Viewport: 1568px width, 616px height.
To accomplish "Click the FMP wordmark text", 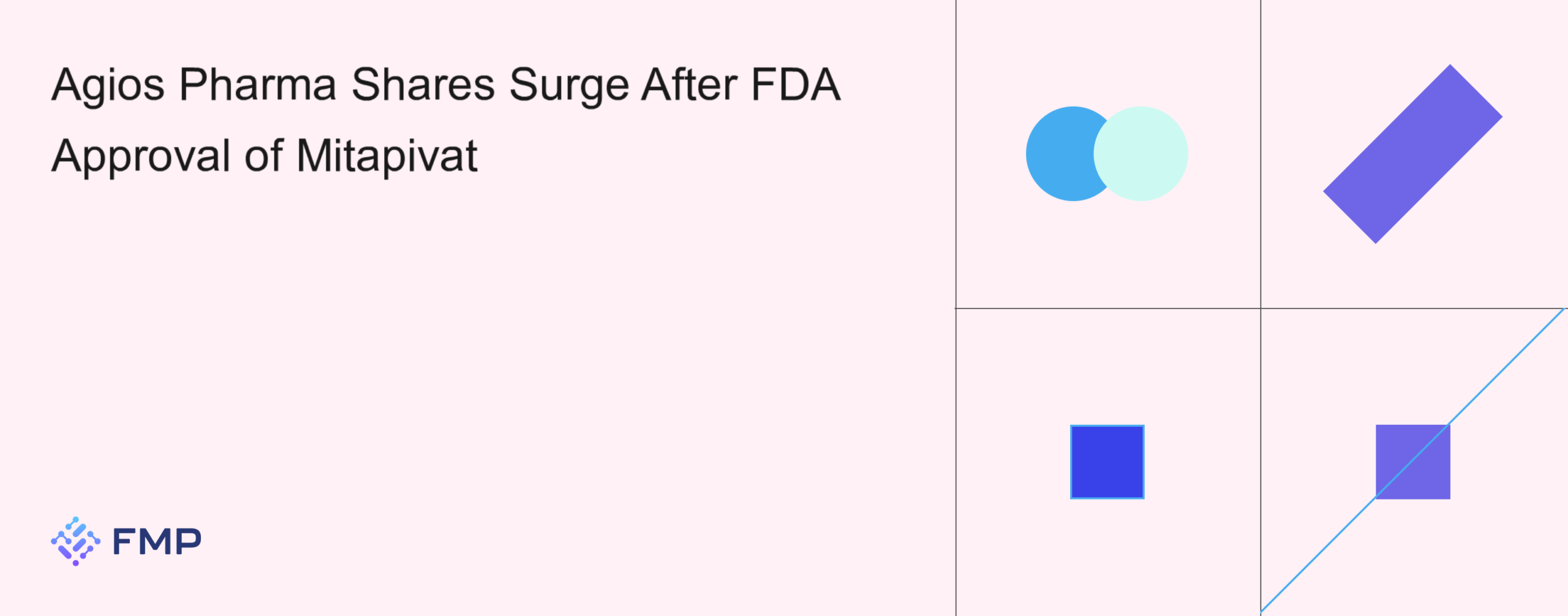I will pyautogui.click(x=157, y=542).
